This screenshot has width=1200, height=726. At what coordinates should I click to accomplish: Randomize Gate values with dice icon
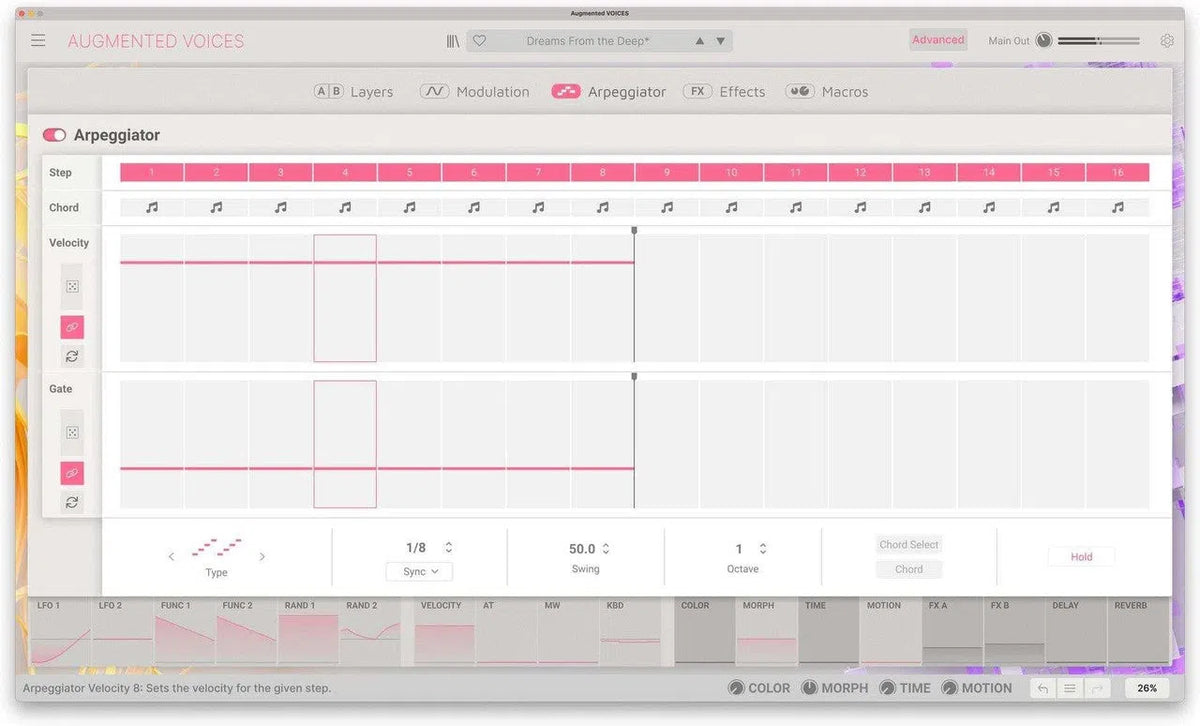pos(72,433)
